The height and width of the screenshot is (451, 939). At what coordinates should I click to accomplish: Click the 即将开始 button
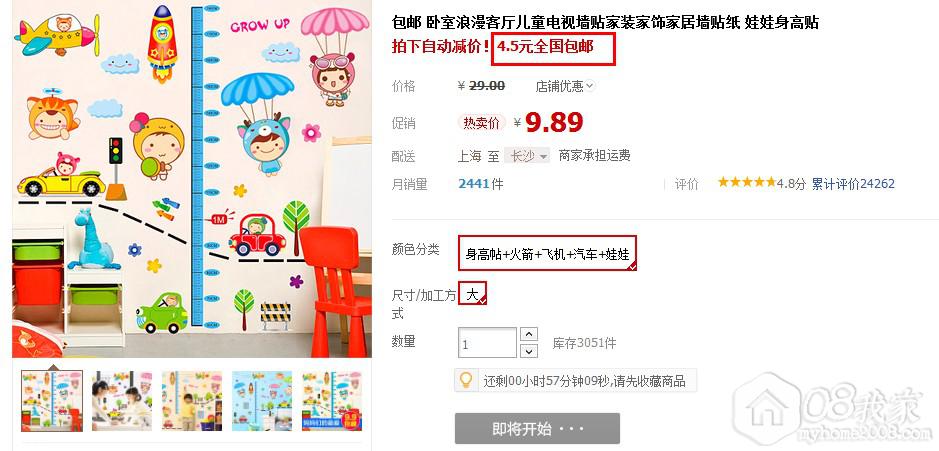[537, 429]
